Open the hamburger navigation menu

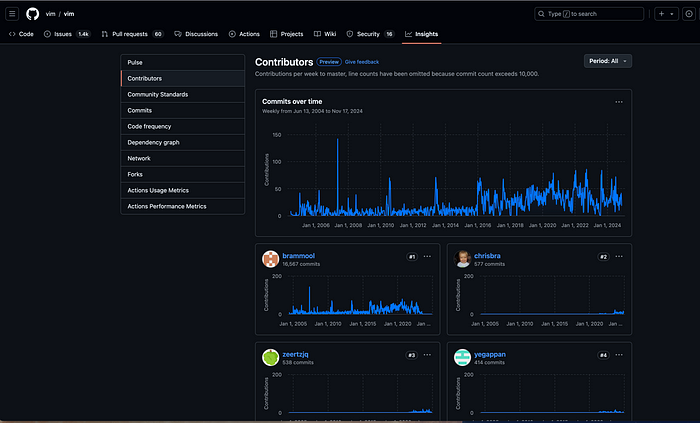[13, 14]
